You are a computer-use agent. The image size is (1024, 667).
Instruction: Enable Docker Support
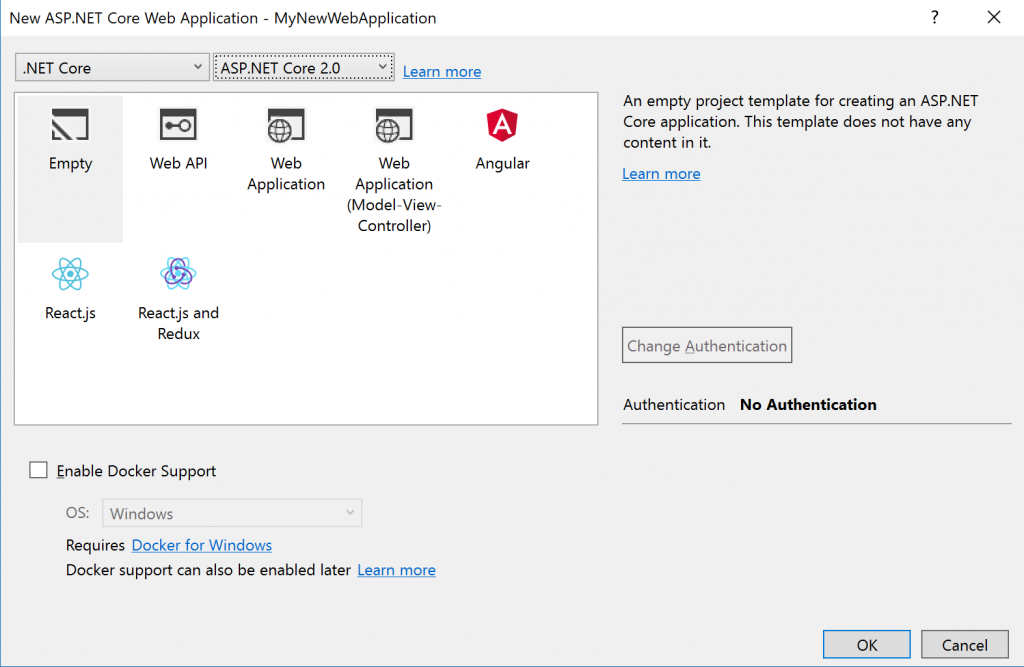point(38,469)
